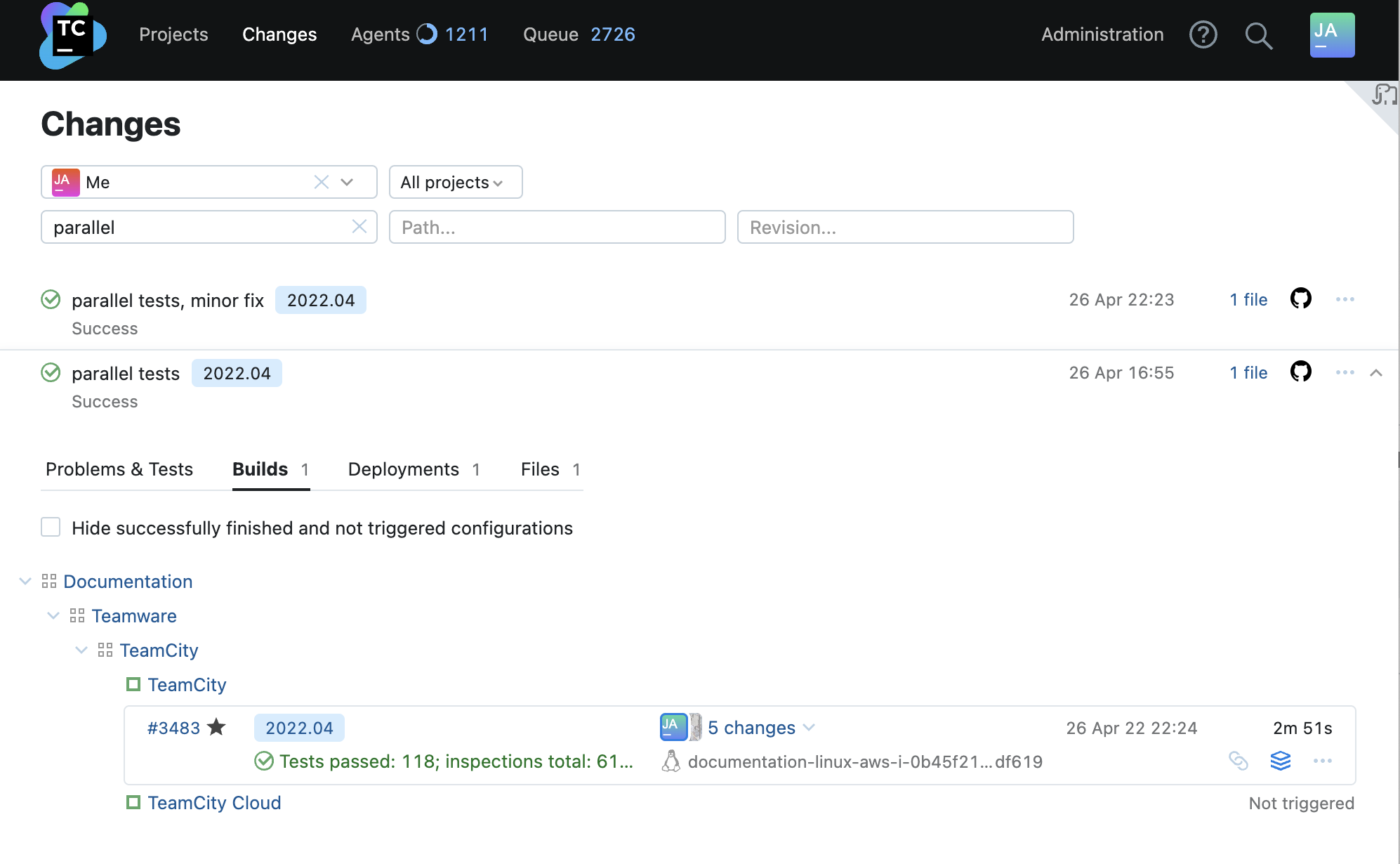1400x864 pixels.
Task: Open All projects dropdown
Action: pyautogui.click(x=455, y=183)
